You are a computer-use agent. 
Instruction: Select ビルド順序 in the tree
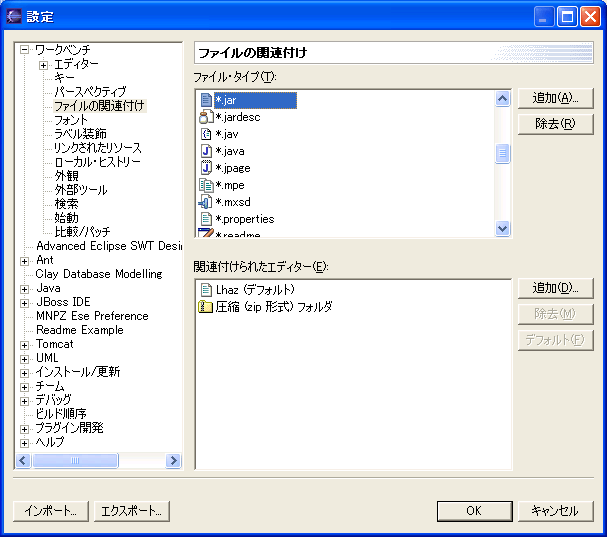point(61,413)
